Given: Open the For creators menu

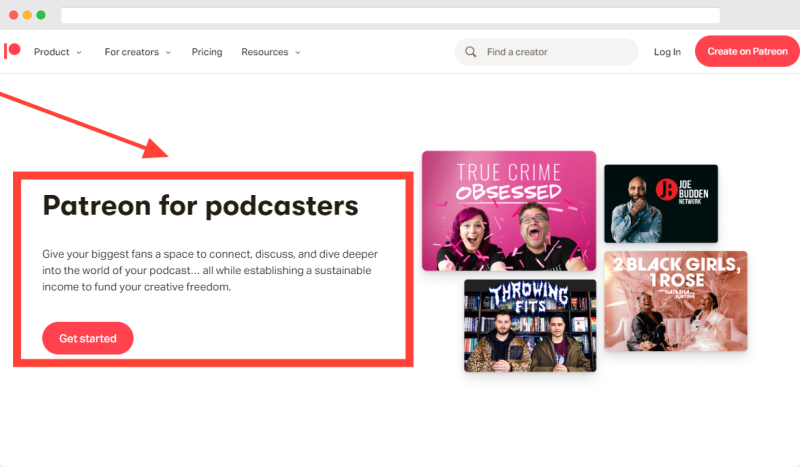Looking at the screenshot, I should 132,52.
